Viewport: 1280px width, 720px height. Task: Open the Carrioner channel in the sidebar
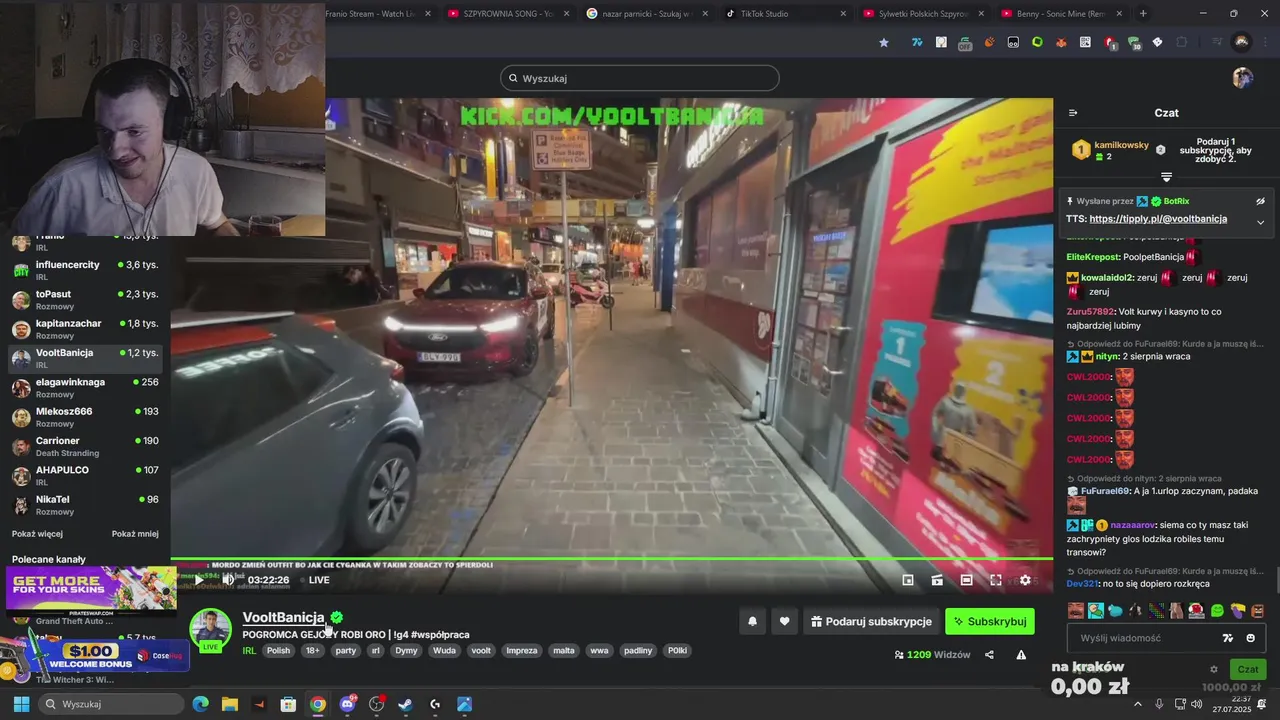coord(85,446)
